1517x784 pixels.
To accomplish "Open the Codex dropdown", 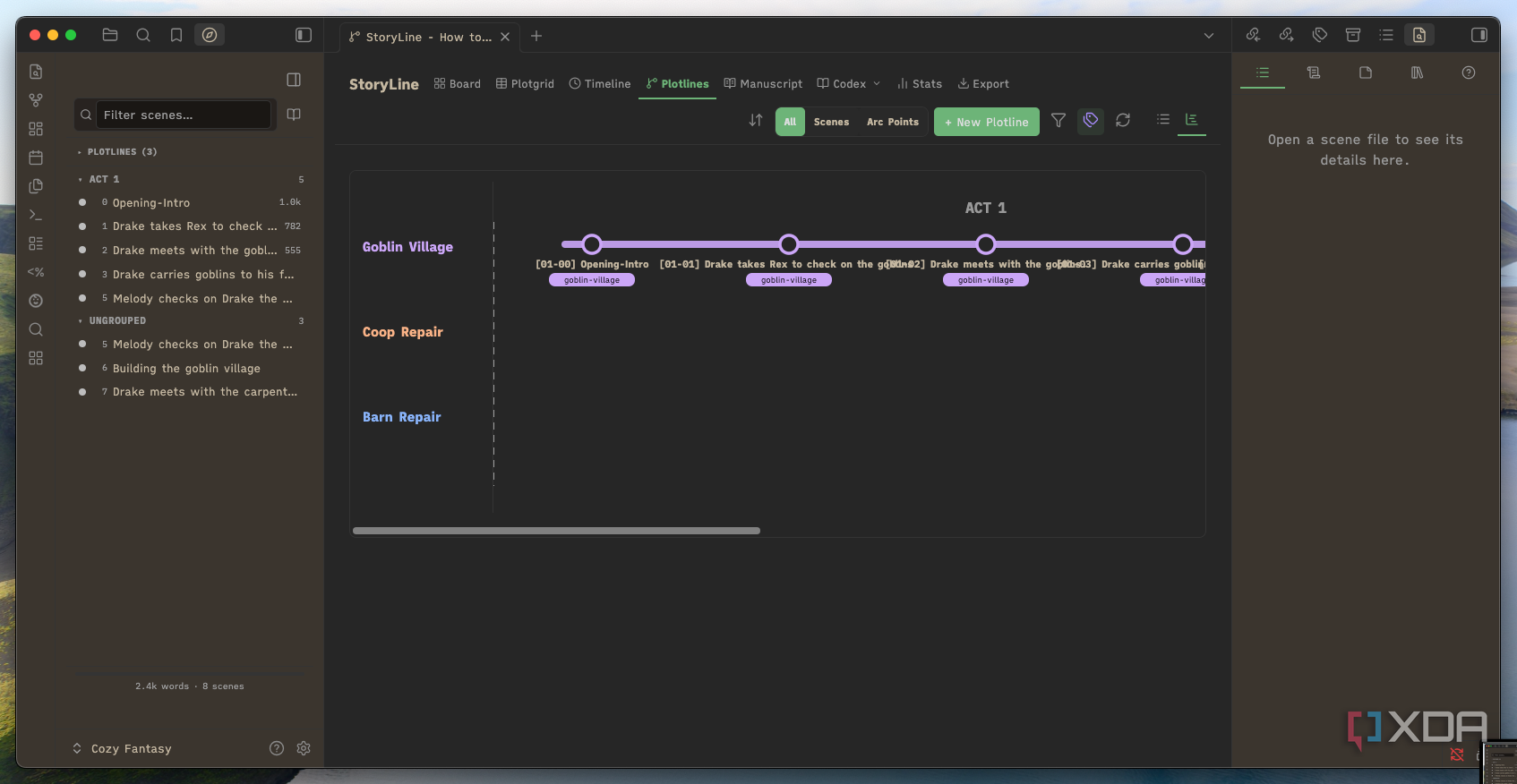I will point(849,84).
